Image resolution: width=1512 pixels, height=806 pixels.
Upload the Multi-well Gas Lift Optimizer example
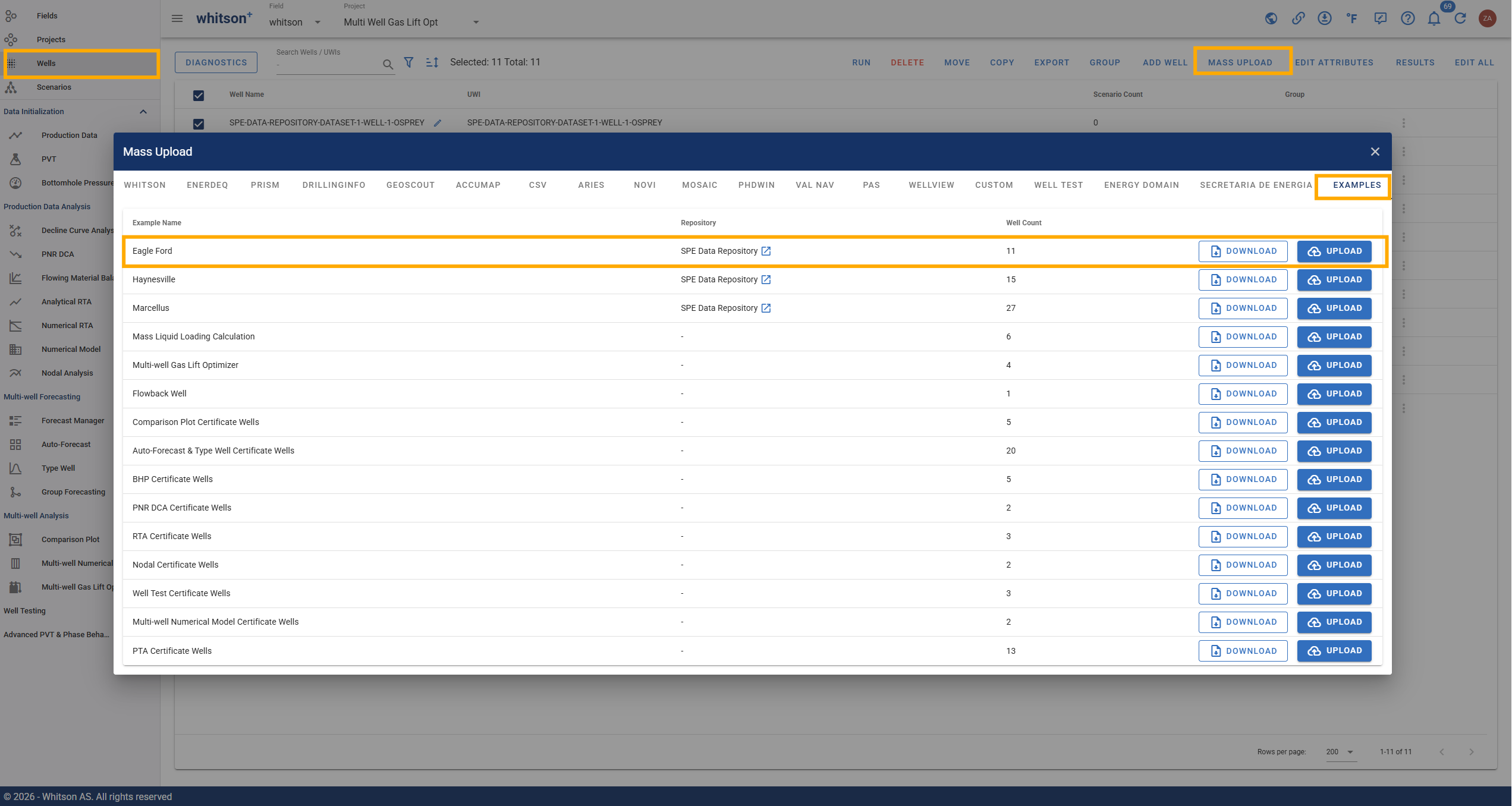point(1334,366)
